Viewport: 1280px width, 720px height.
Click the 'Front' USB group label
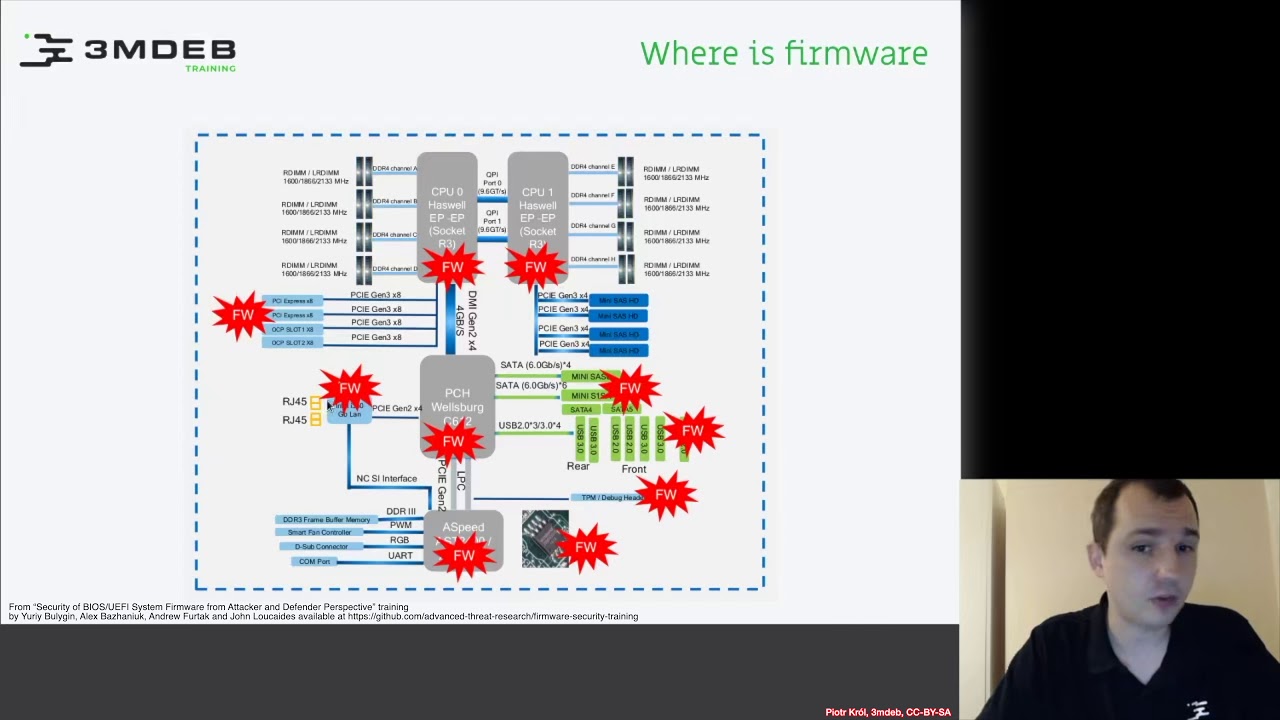(x=634, y=469)
